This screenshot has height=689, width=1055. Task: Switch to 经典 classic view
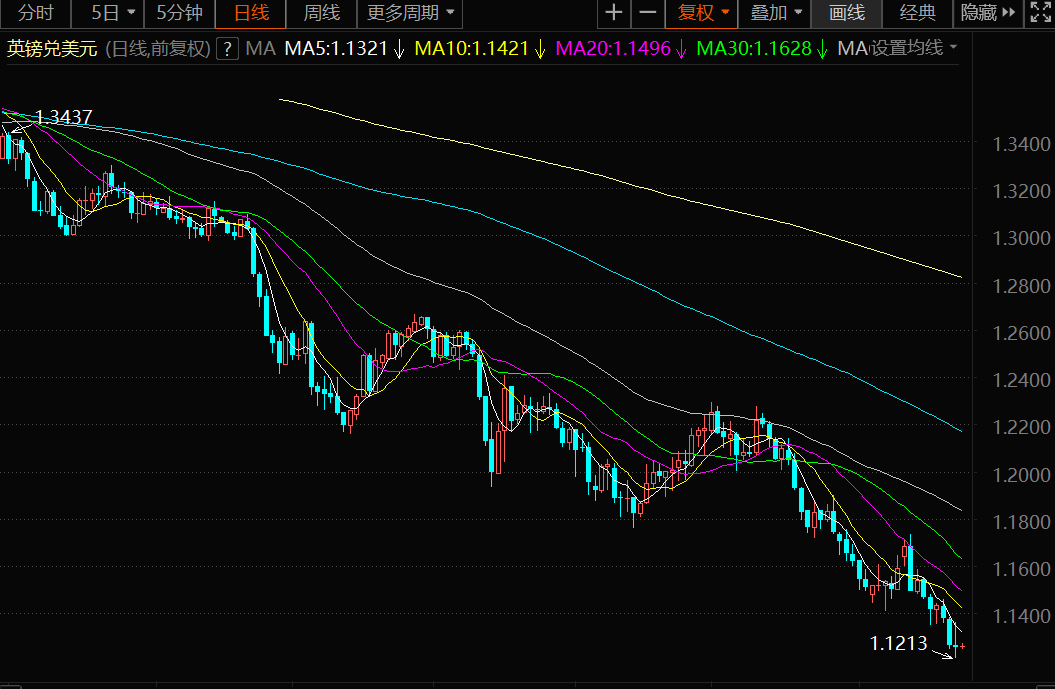(x=917, y=13)
